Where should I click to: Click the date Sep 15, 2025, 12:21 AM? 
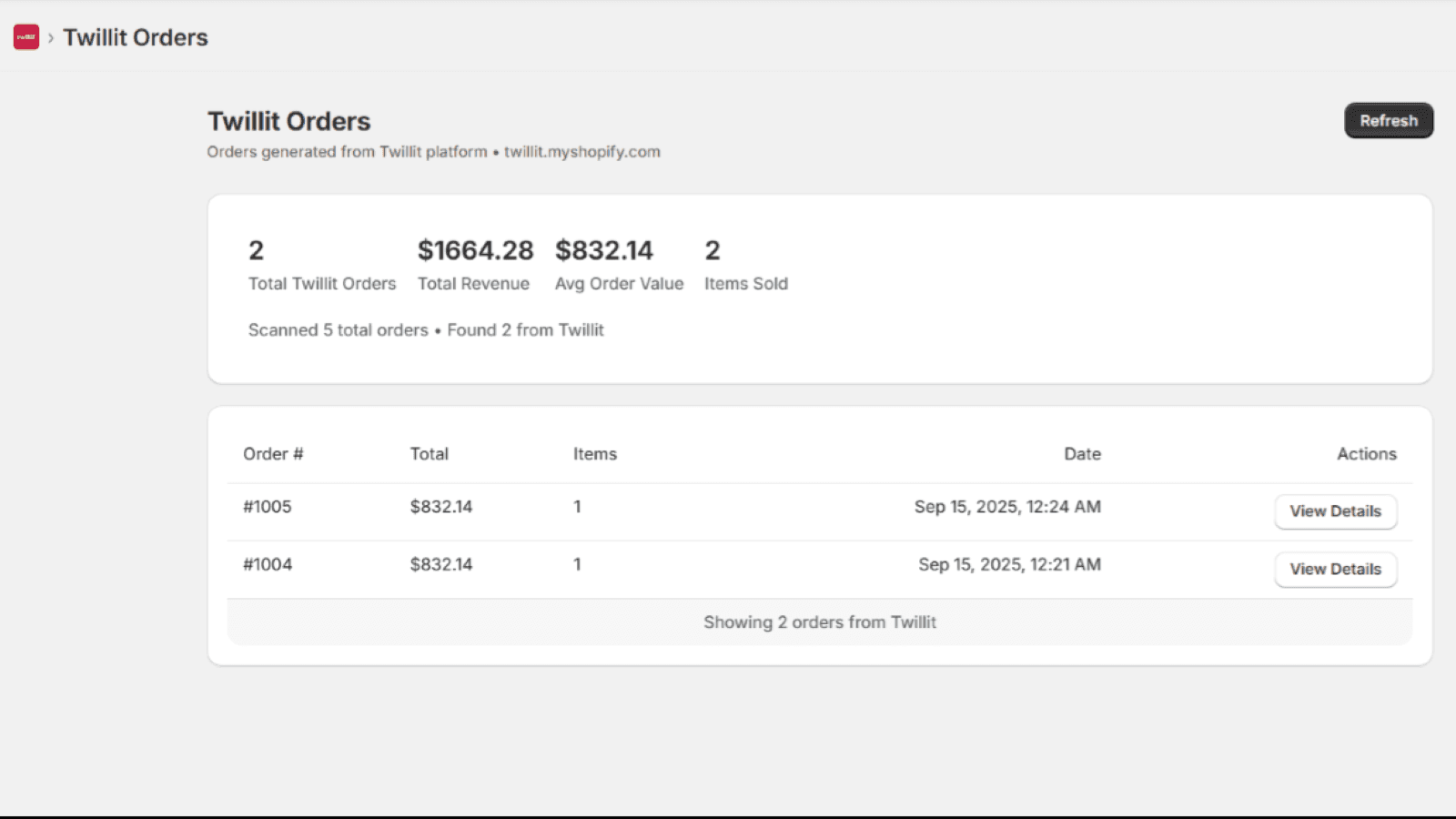click(x=1009, y=565)
